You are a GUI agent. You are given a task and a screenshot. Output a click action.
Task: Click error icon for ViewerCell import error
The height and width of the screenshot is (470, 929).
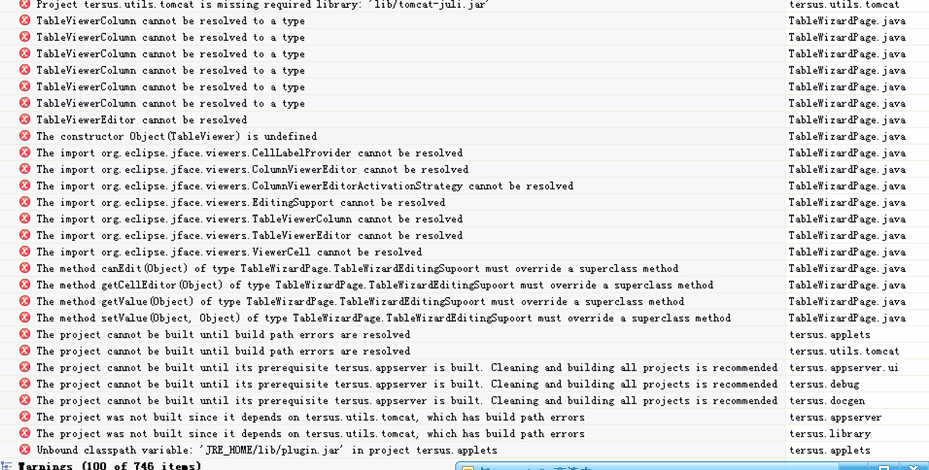[25, 252]
